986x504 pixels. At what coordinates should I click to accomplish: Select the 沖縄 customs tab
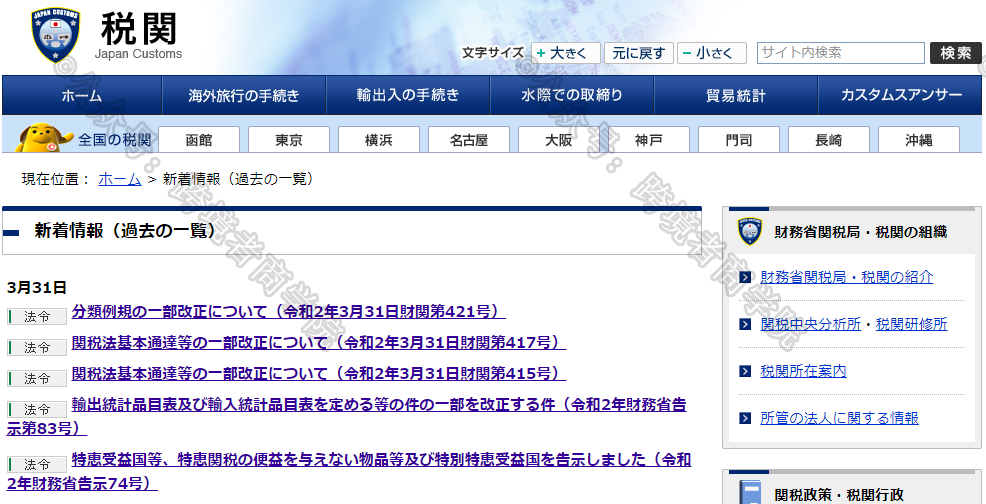[x=918, y=140]
